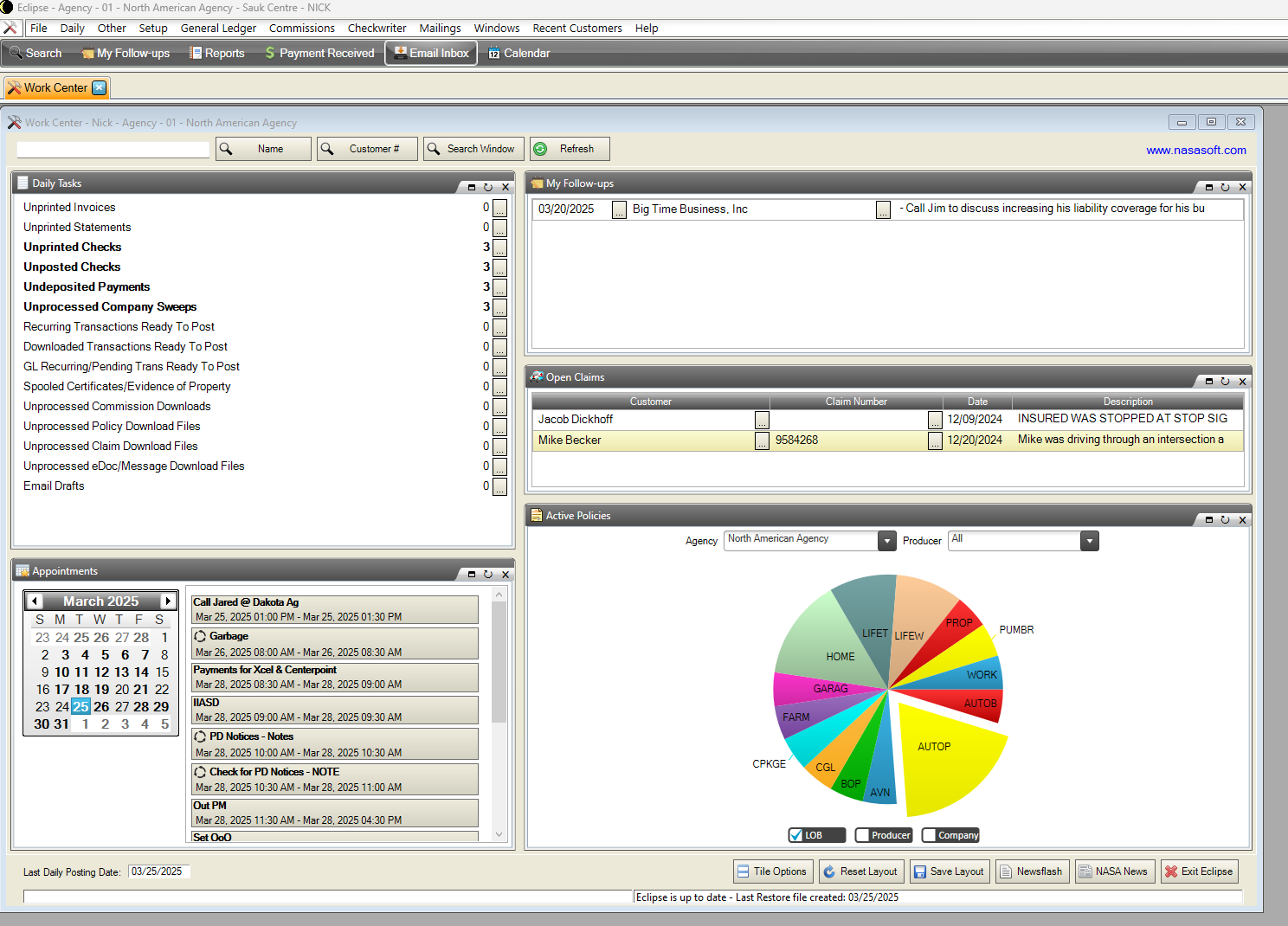The height and width of the screenshot is (926, 1288).
Task: Open the Commissions menu
Action: (301, 28)
